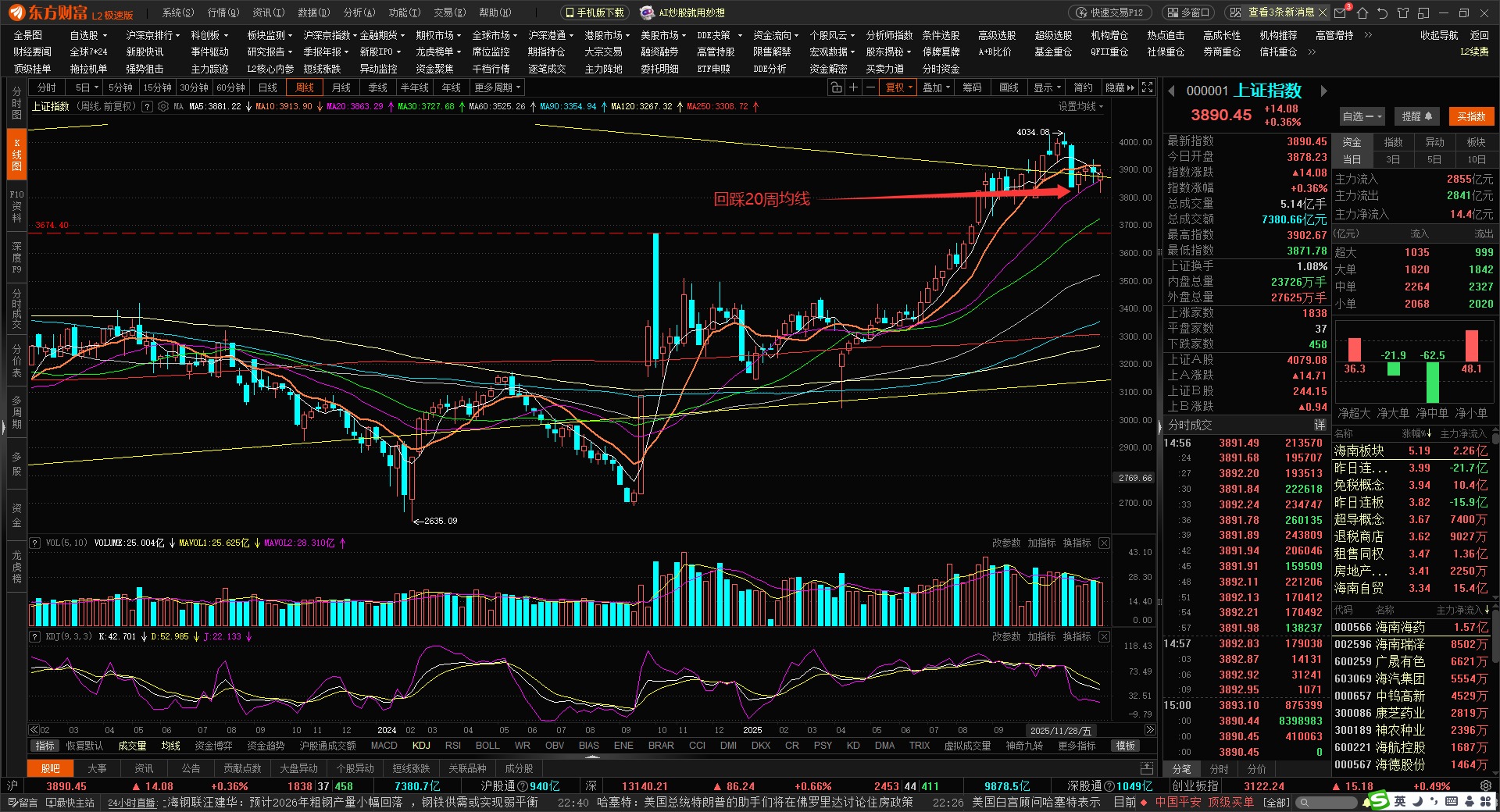Switch to the 月线 monthly period tab
This screenshot has width=1500, height=812.
click(341, 87)
